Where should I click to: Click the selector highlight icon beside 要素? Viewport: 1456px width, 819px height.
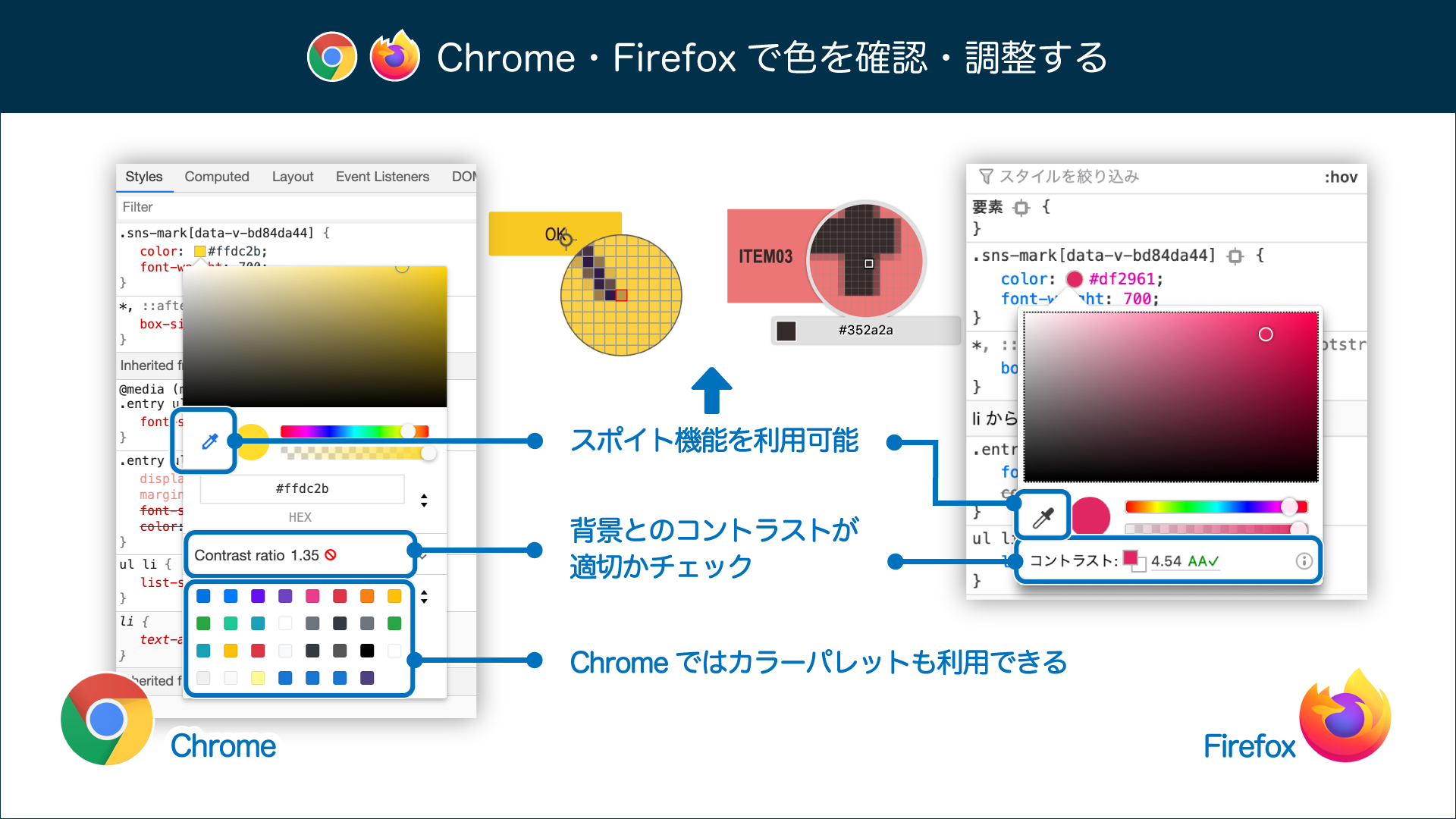(x=1021, y=208)
